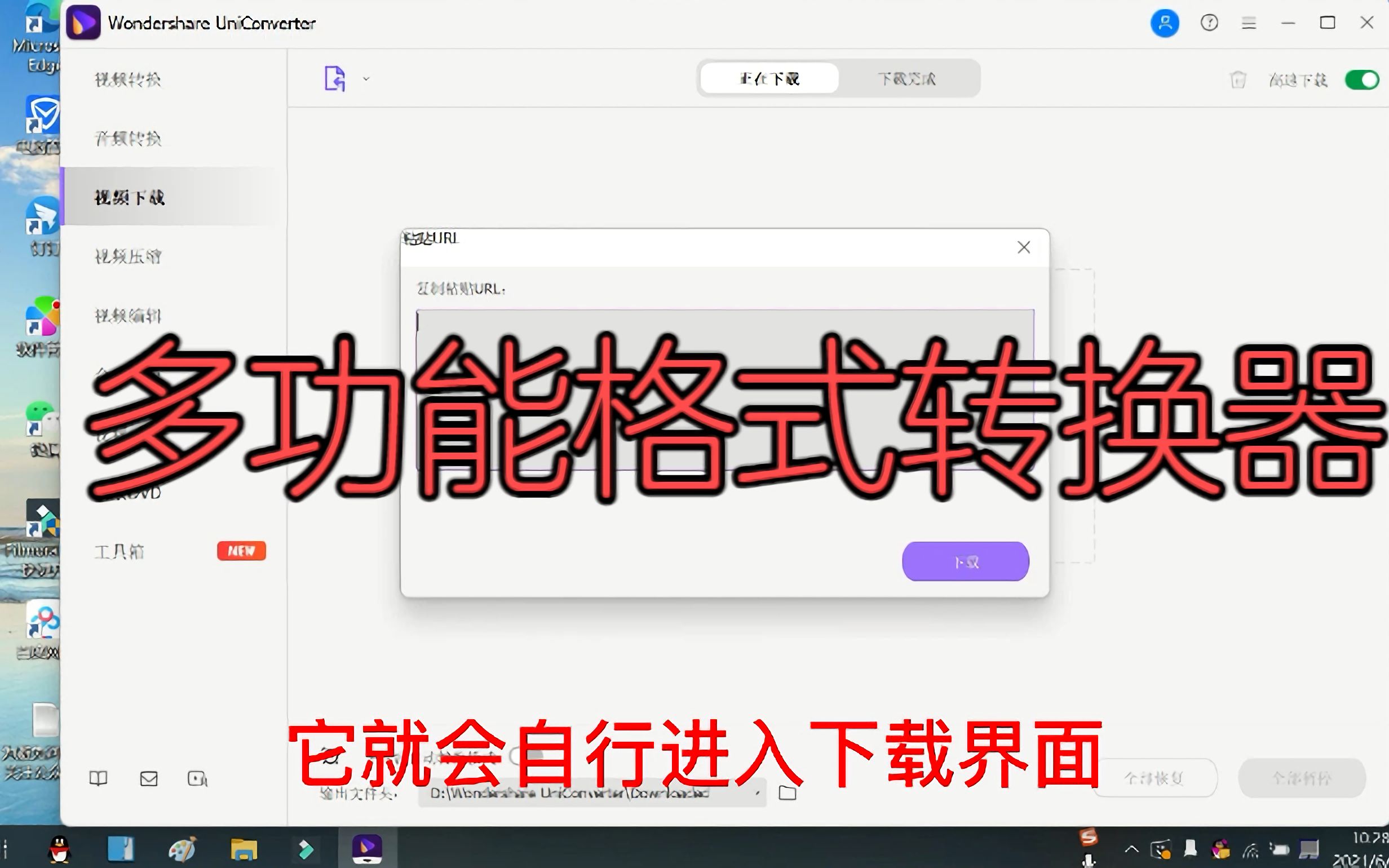Screen dimensions: 1389x868
Task: Click the blue taskbar app next to QQ
Action: click(x=121, y=849)
